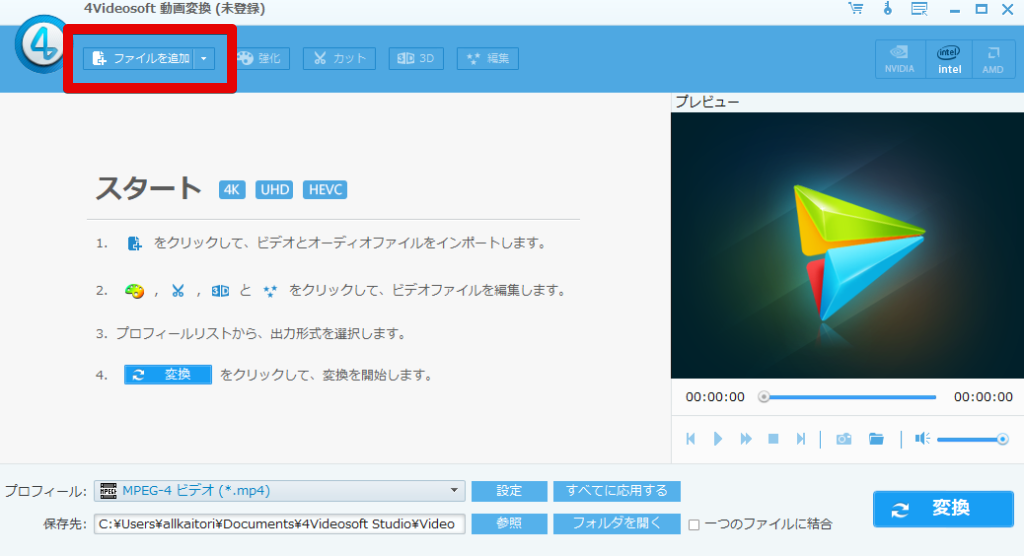
Task: Jump to previous clip in player
Action: pyautogui.click(x=690, y=439)
